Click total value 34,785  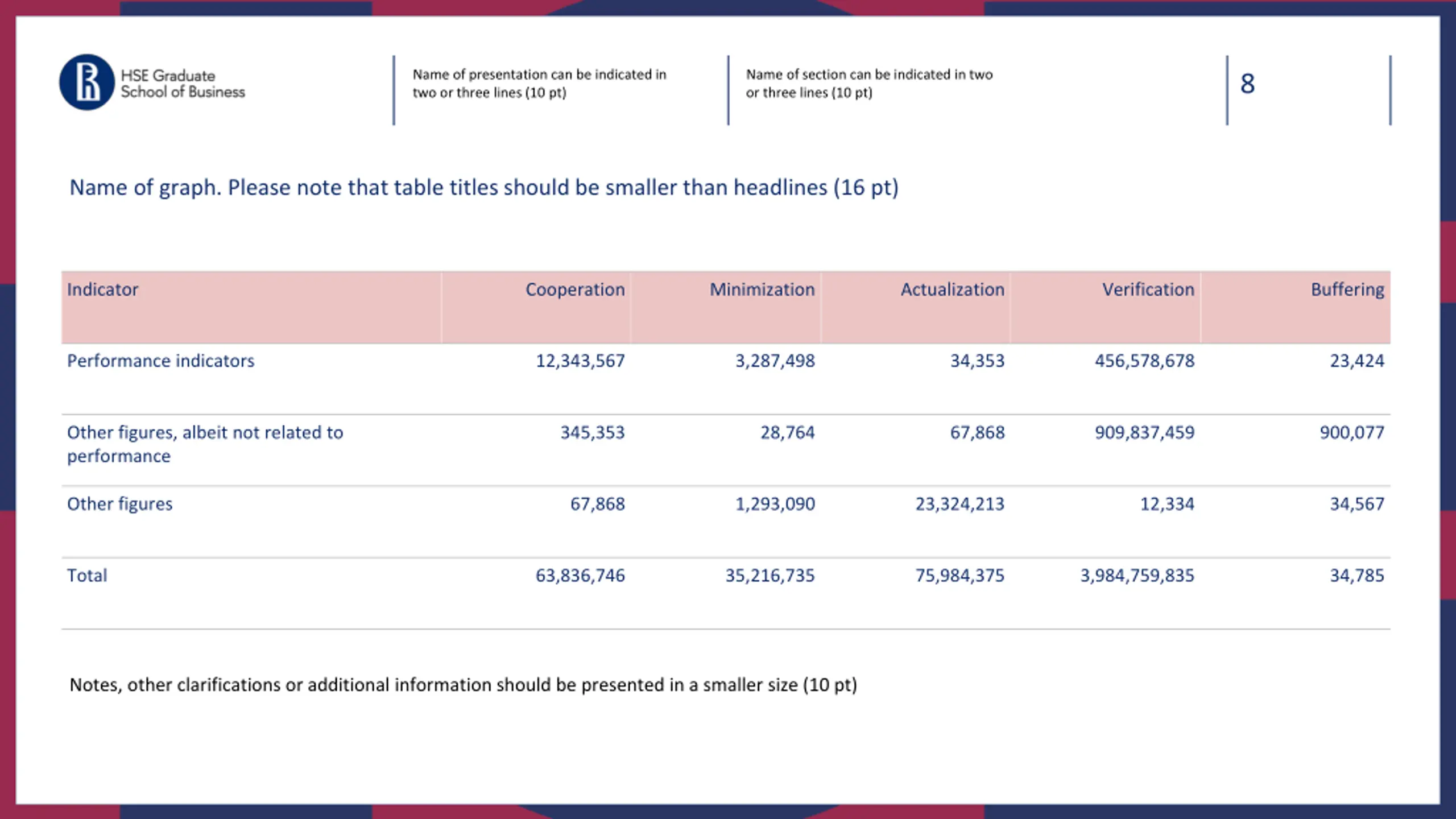coord(1356,576)
